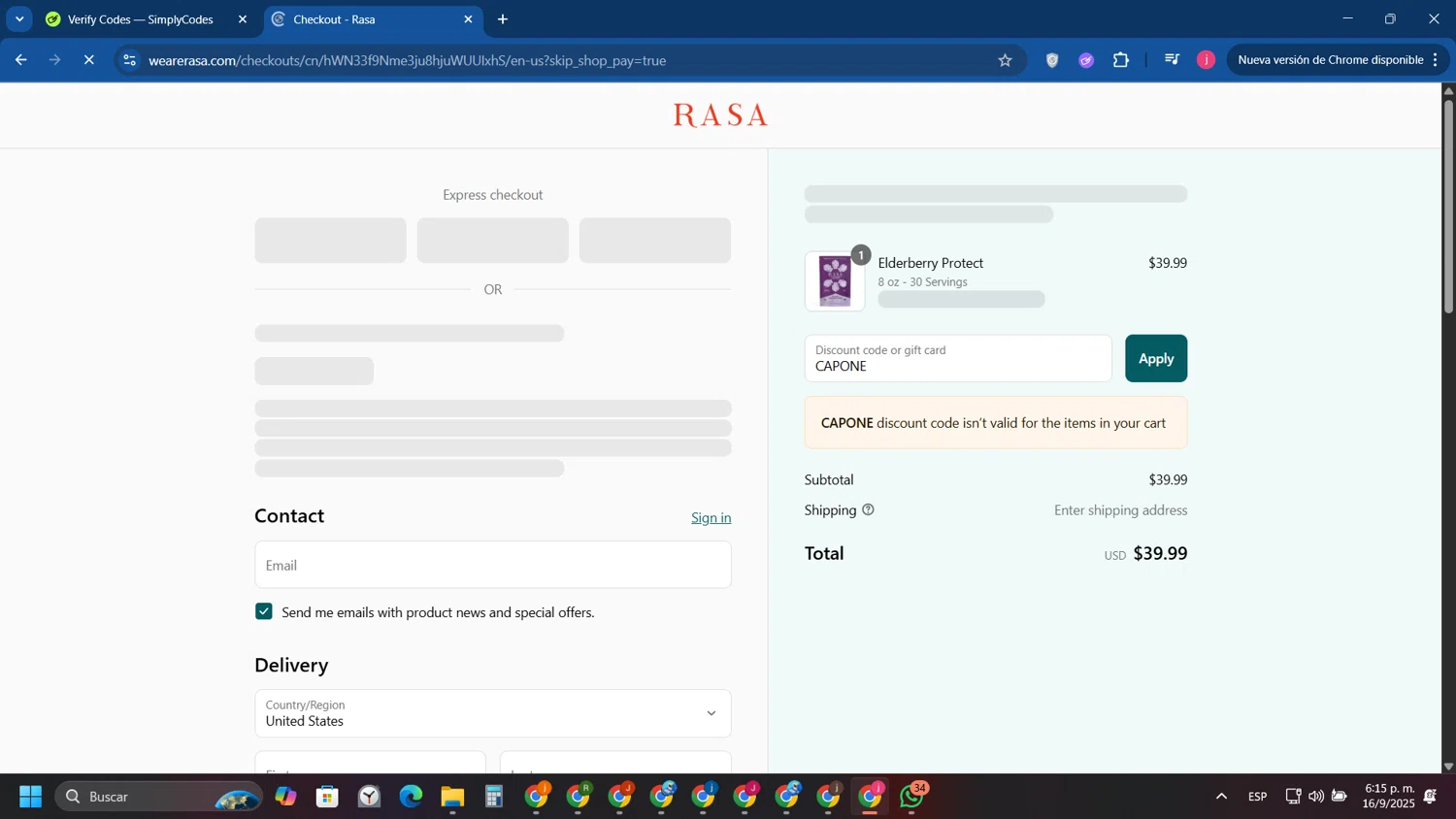Click the 8 oz - 30 Servings text
The image size is (1456, 819).
click(x=923, y=281)
